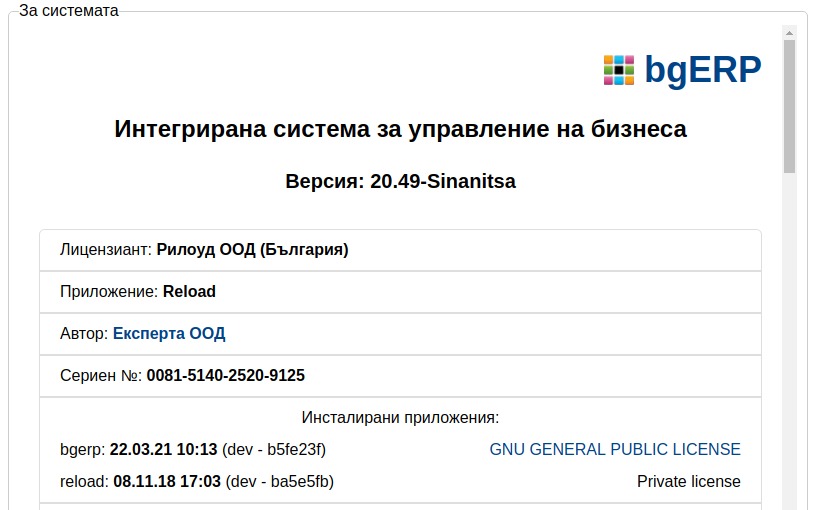Open the GNU GENERAL PUBLIC LICENSE link
The height and width of the screenshot is (510, 814).
coord(615,449)
